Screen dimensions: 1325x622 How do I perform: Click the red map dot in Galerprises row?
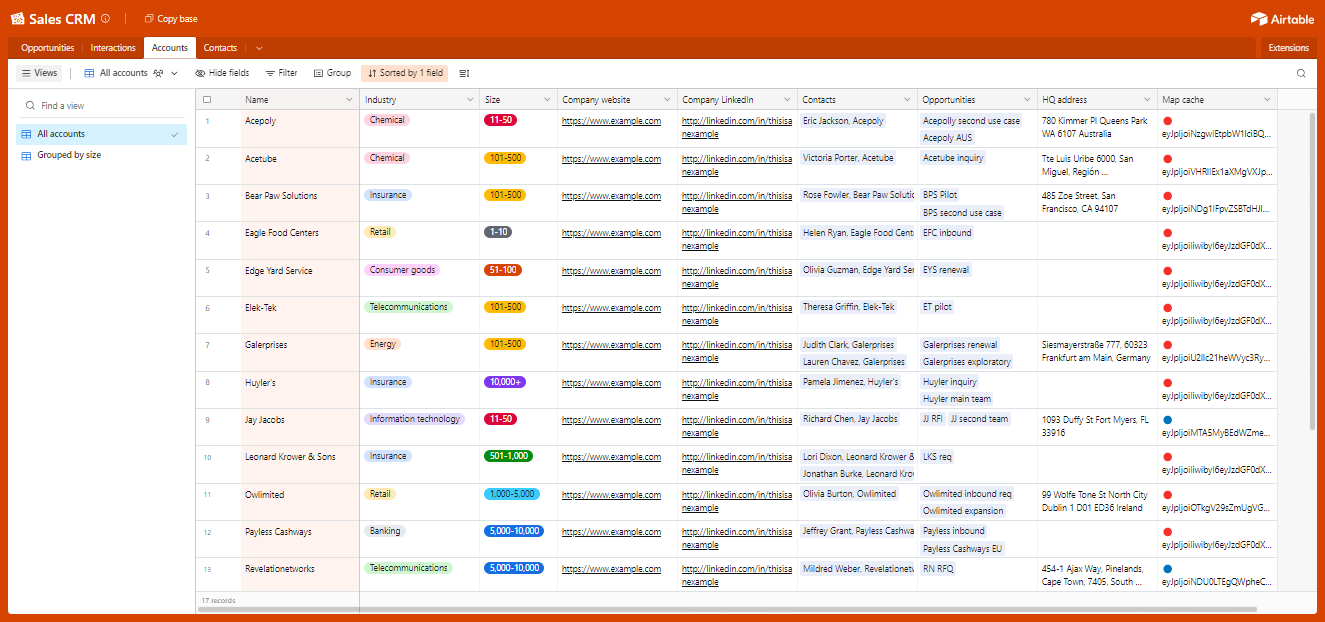1167,345
